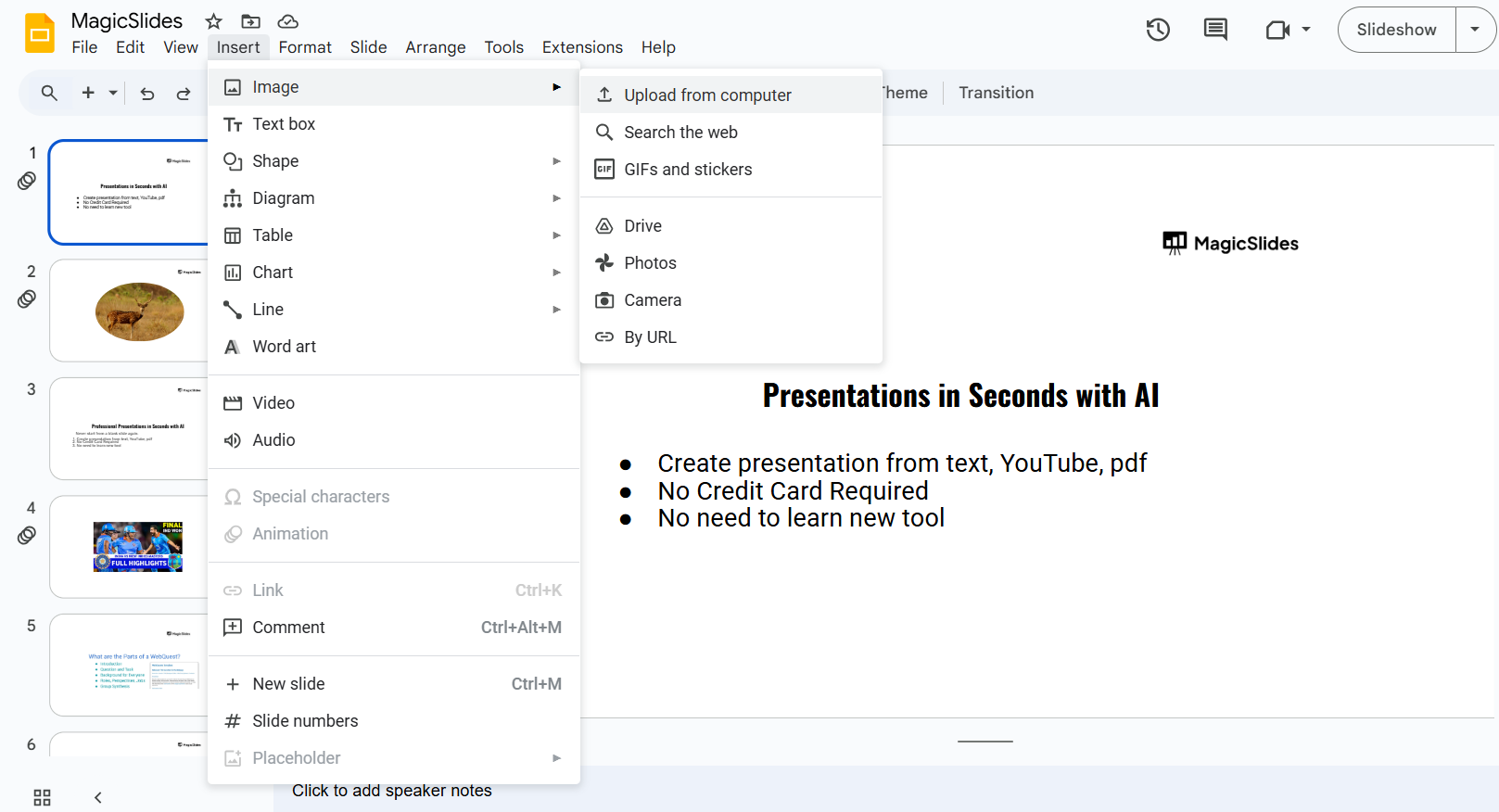Choose Slide numbers menu item
This screenshot has height=812, width=1499.
(394, 721)
